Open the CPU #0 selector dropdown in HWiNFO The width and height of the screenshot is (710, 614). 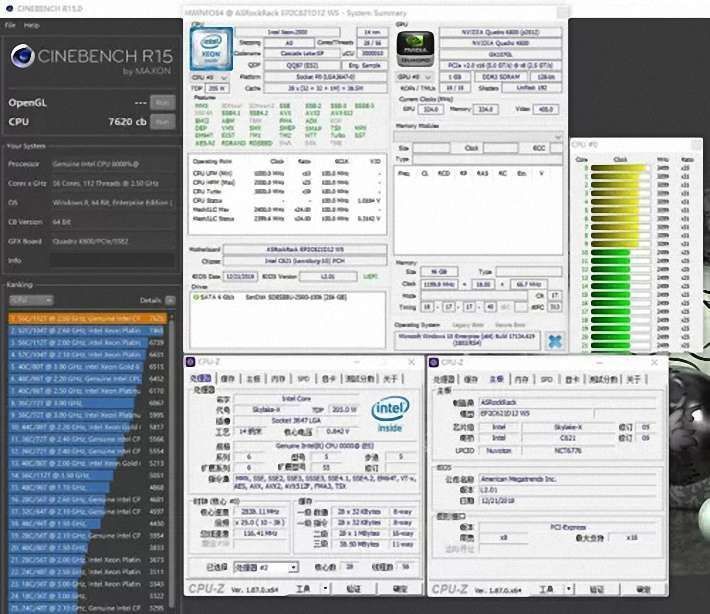click(x=209, y=77)
